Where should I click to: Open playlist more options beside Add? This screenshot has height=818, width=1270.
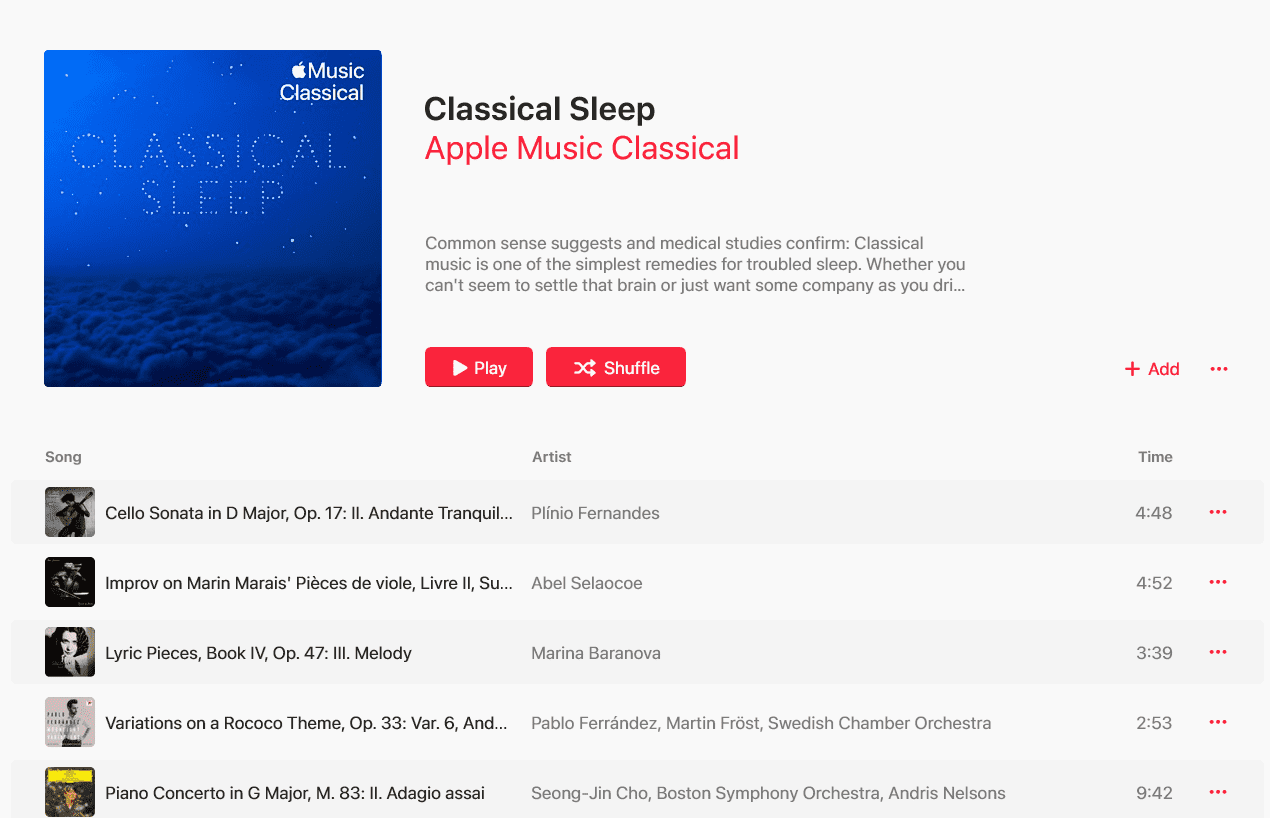pyautogui.click(x=1218, y=369)
